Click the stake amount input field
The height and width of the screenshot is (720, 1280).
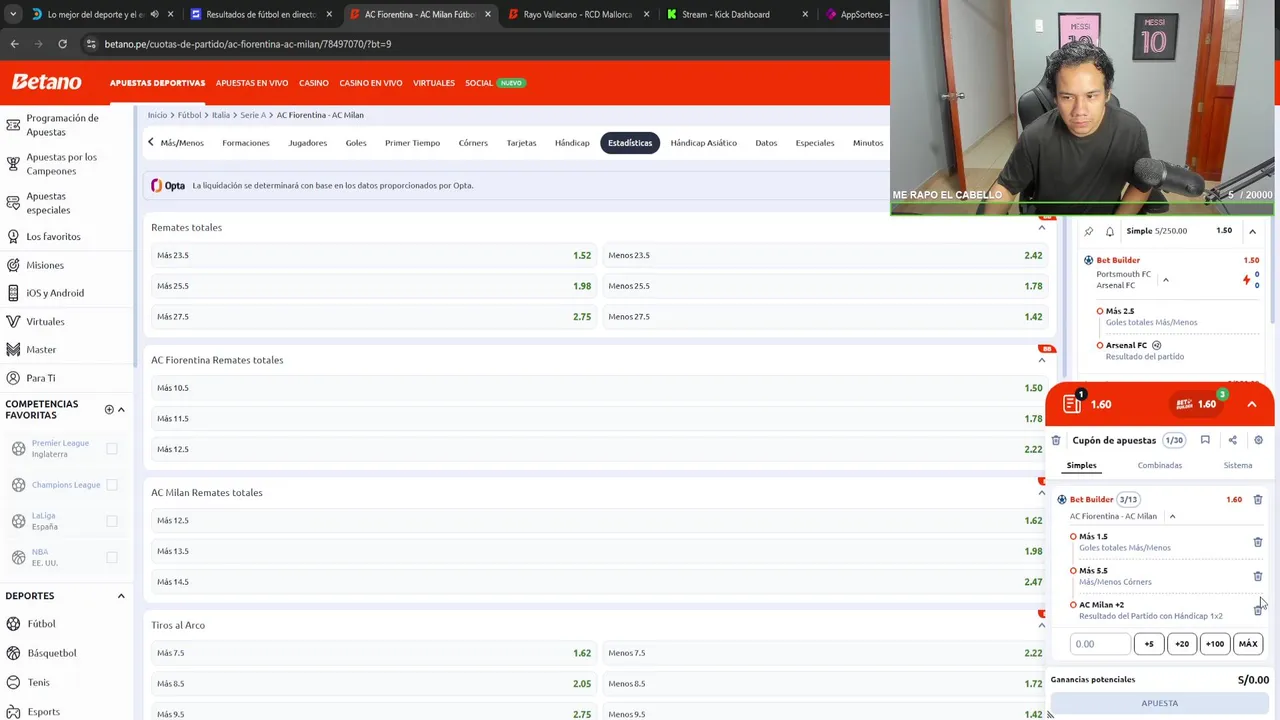1099,644
